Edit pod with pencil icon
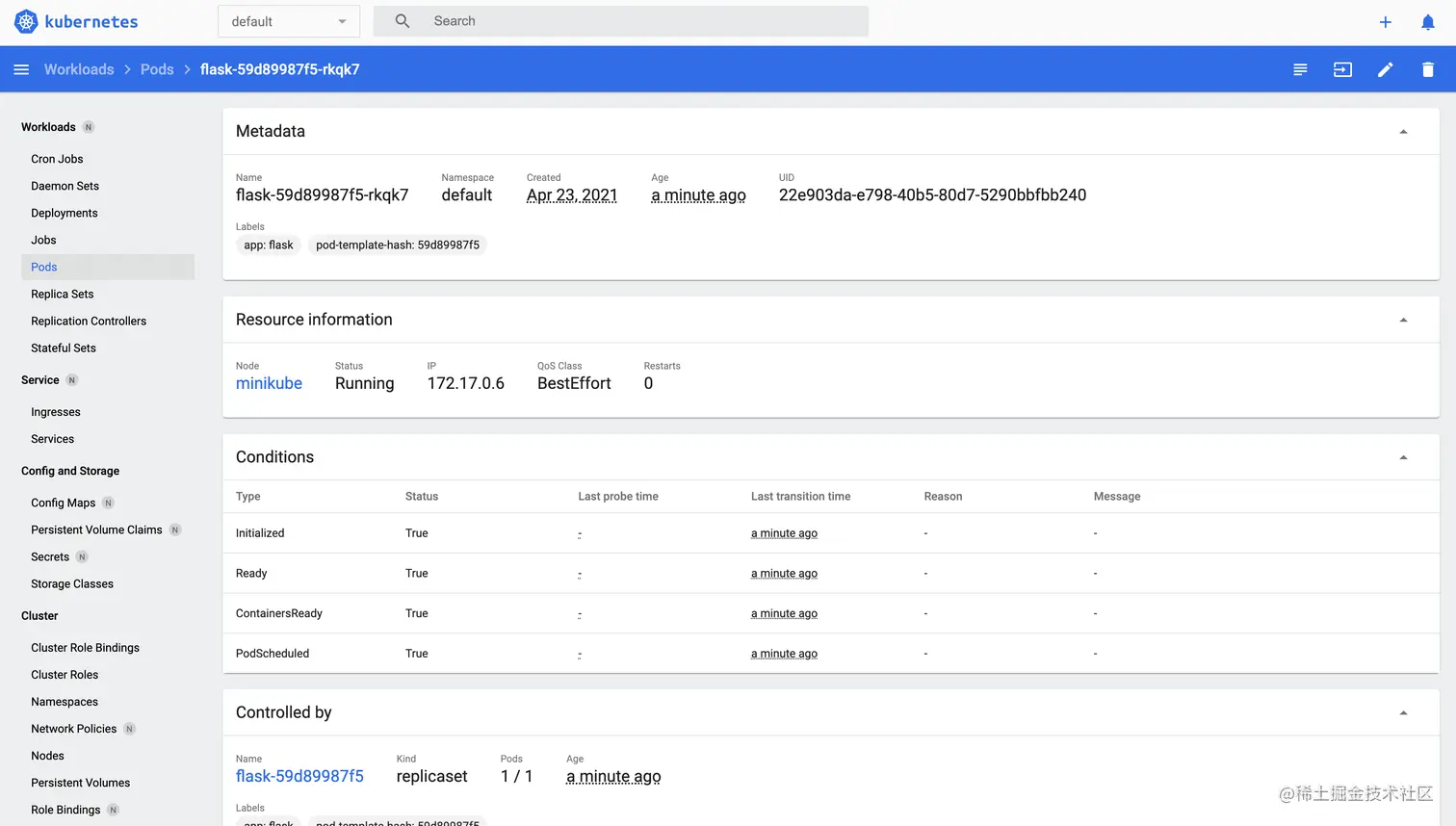This screenshot has height=826, width=1456. (1385, 69)
